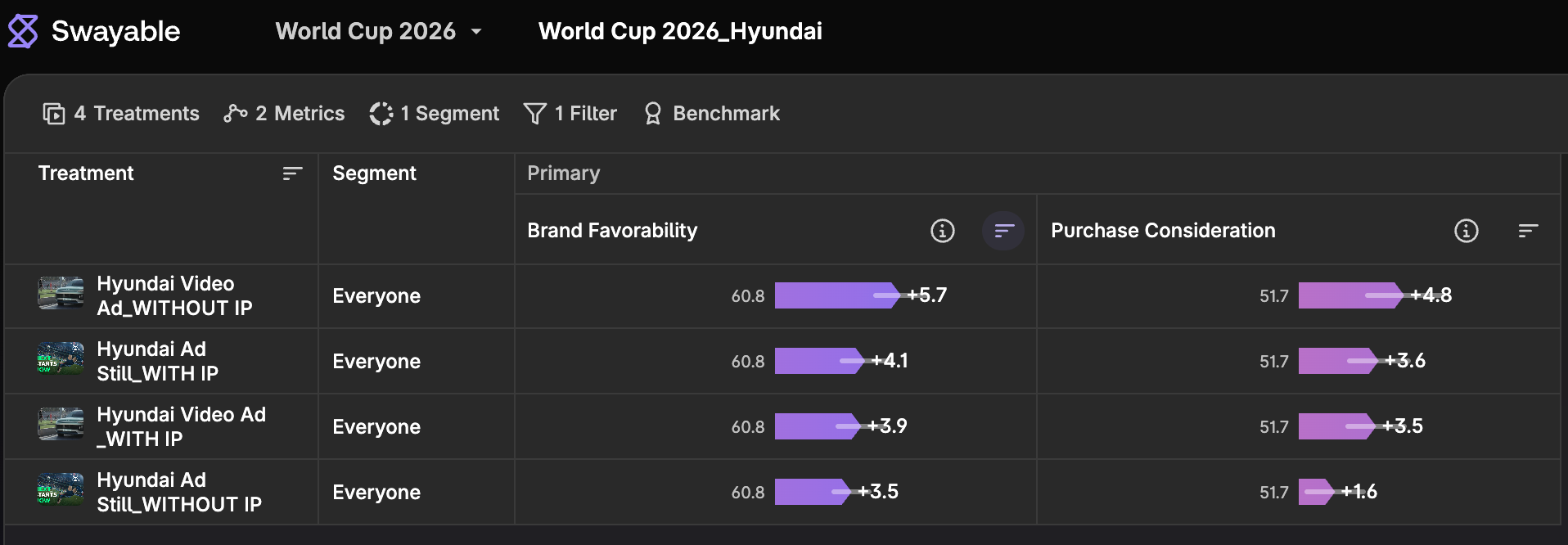Toggle sort by Brand Favorability
This screenshot has width=1568, height=545.
[1004, 231]
